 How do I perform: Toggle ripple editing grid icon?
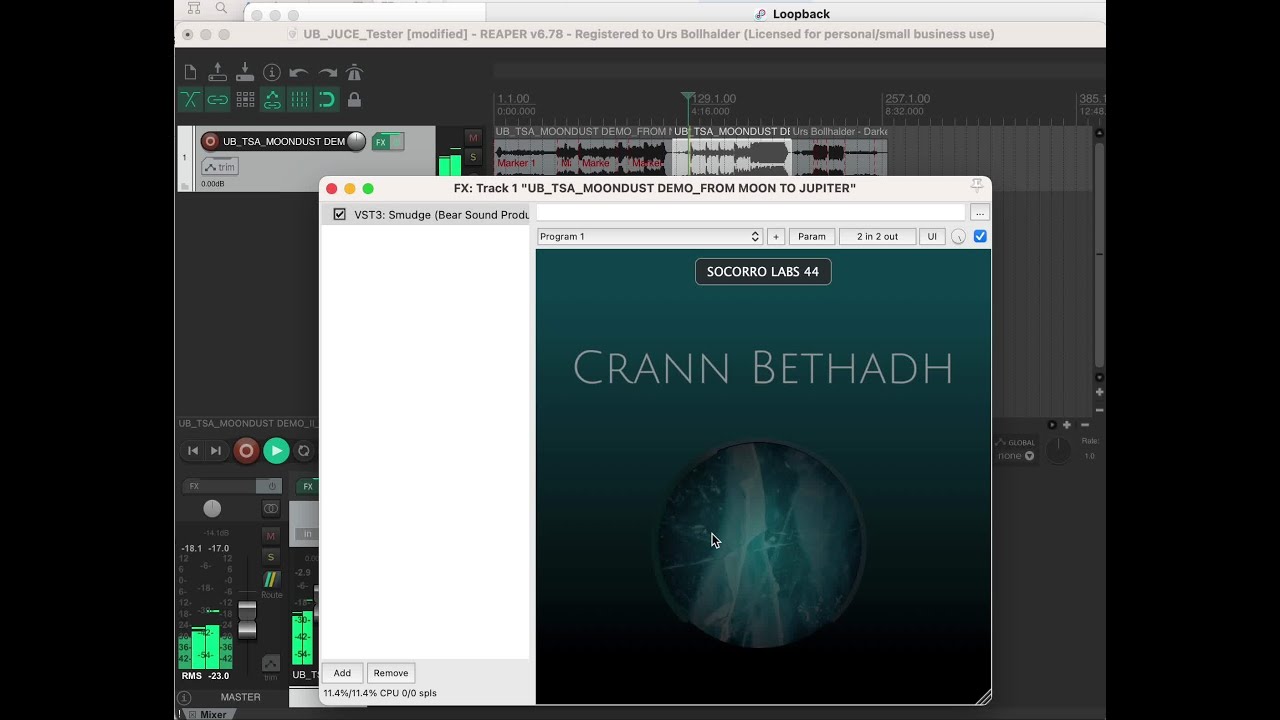245,100
